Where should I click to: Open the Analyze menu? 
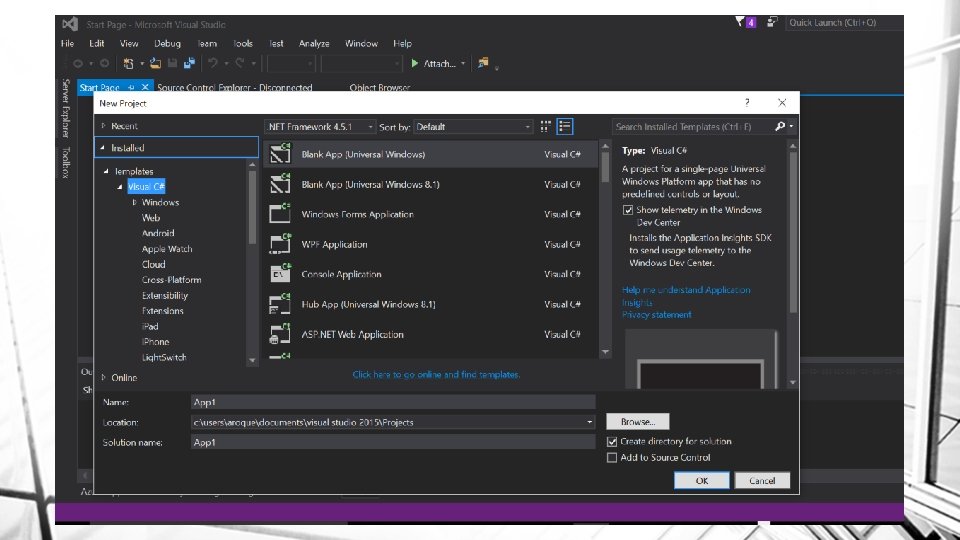coord(314,43)
